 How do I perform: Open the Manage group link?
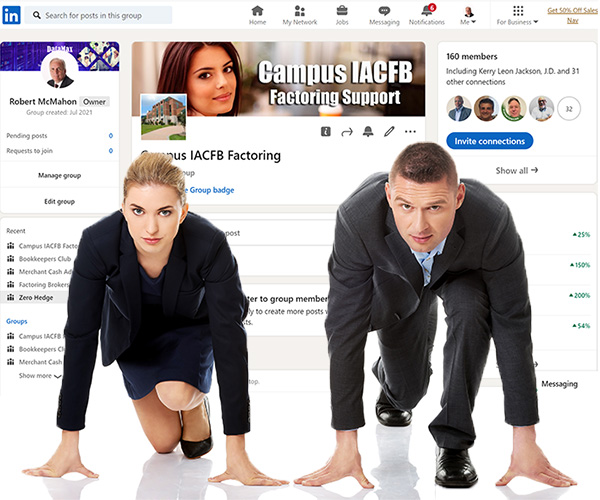tap(59, 175)
